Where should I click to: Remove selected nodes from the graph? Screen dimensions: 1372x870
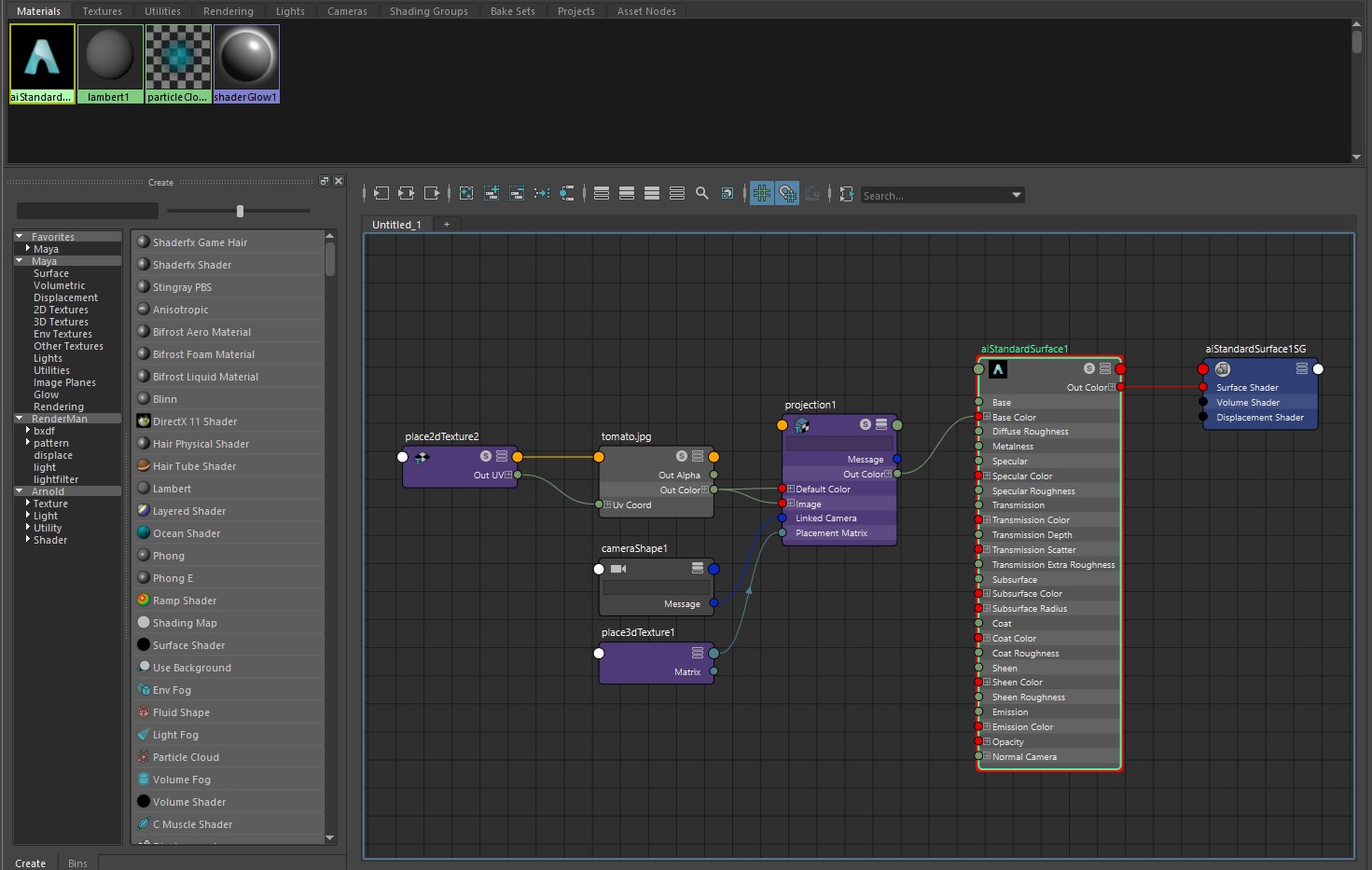click(517, 193)
